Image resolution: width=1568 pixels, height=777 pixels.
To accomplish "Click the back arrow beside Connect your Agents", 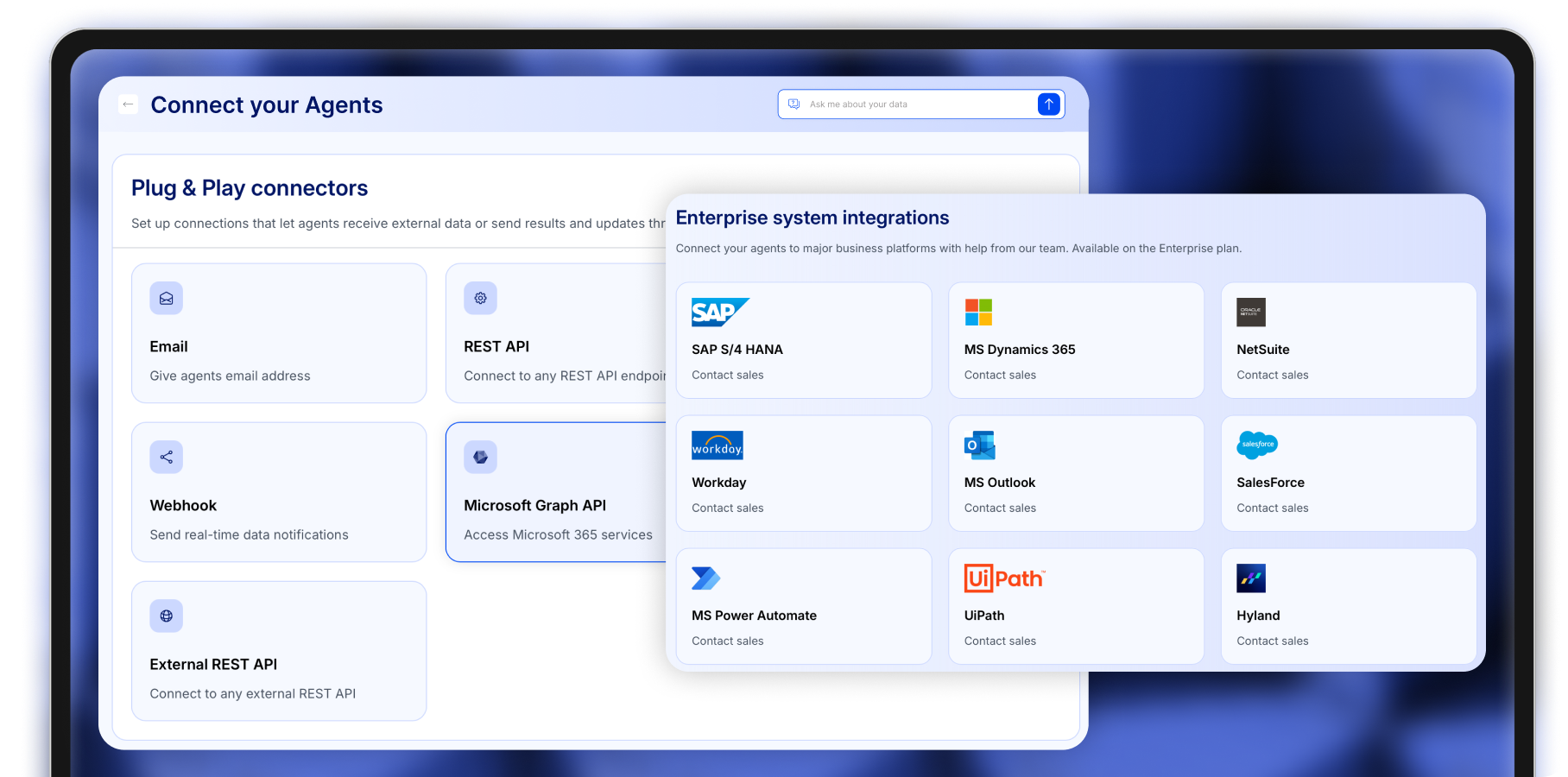I will point(128,104).
